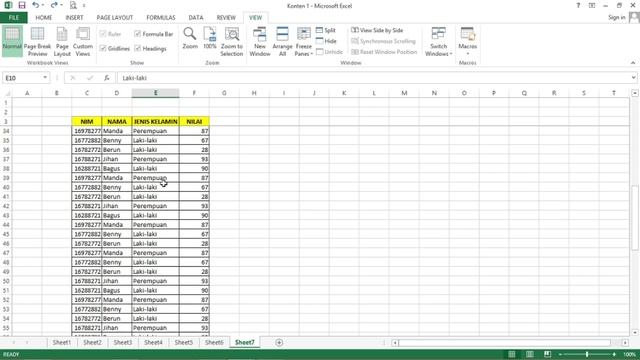Select the JENIS KELAMIN header cell
Viewport: 640px width, 360px height.
pyautogui.click(x=156, y=122)
